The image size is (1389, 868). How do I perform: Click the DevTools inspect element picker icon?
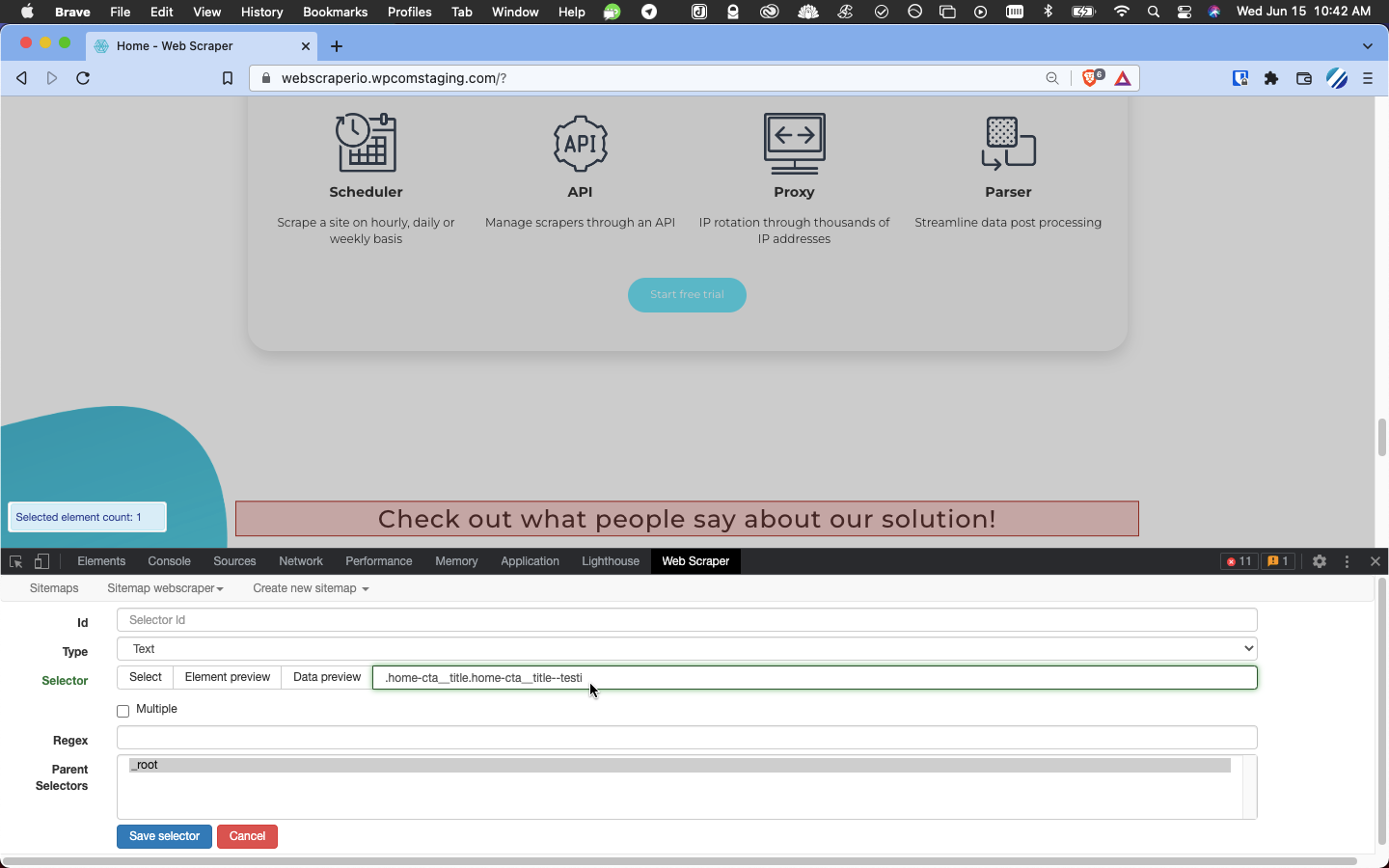[15, 561]
